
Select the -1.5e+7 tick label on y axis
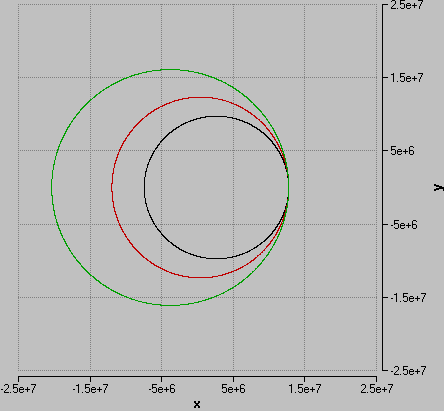(408, 298)
